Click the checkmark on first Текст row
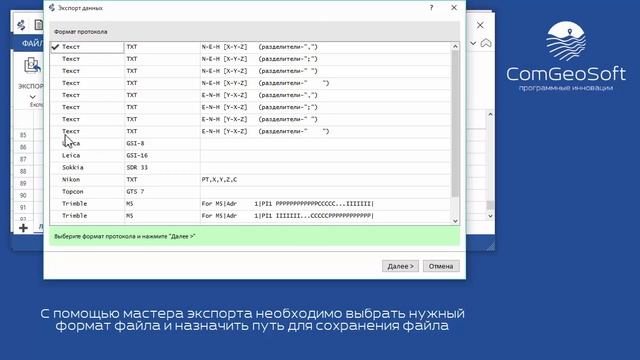The width and height of the screenshot is (640, 360). (56, 47)
